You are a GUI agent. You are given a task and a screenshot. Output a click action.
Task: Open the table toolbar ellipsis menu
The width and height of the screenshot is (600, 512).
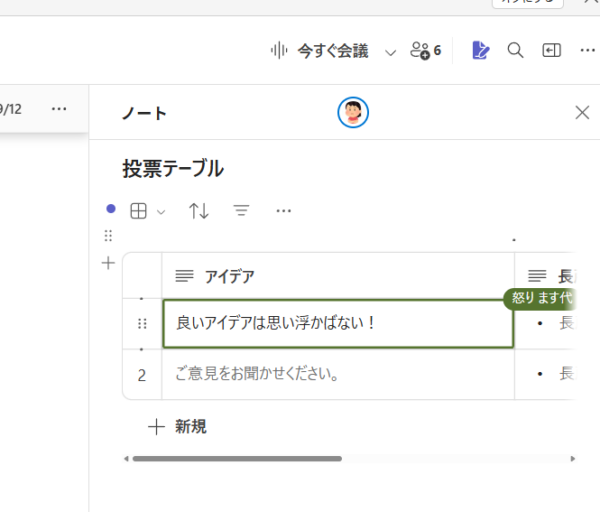[x=283, y=211]
